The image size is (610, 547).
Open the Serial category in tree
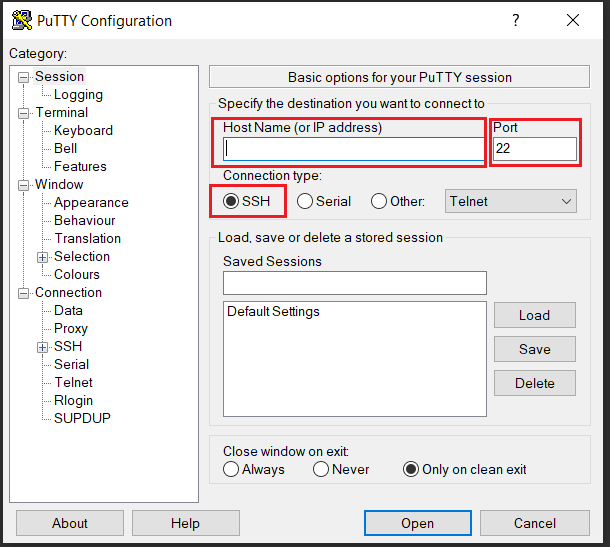(72, 364)
